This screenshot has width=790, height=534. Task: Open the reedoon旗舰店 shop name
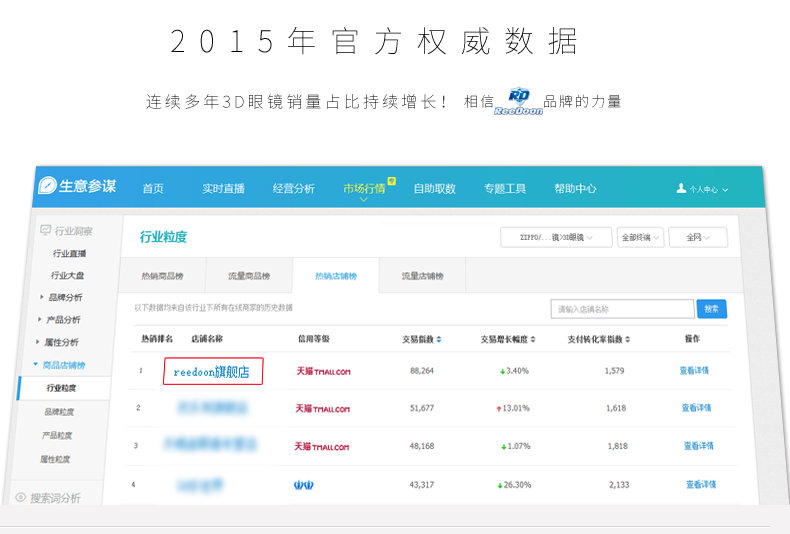[212, 372]
